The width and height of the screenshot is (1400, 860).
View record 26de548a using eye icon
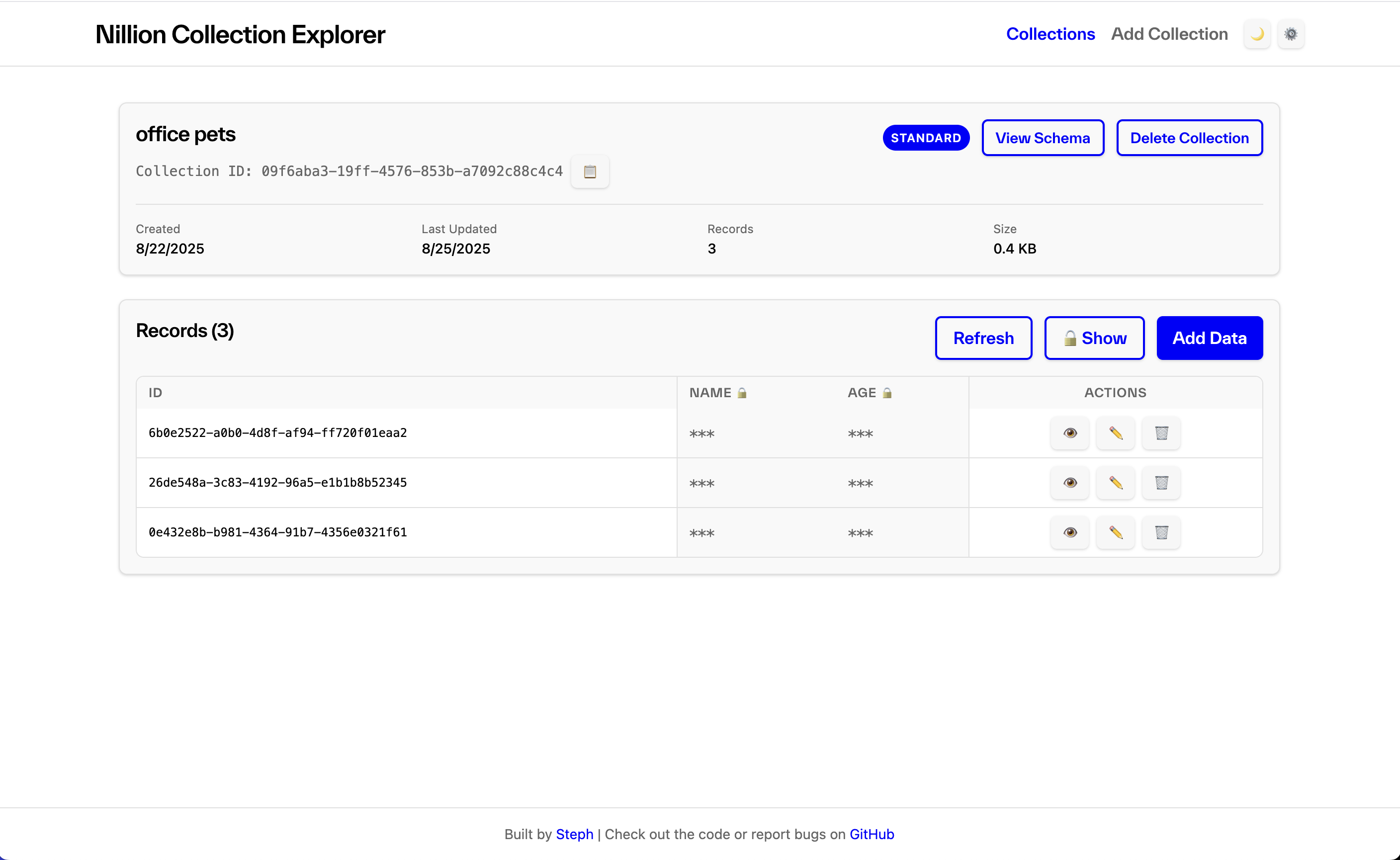point(1069,482)
